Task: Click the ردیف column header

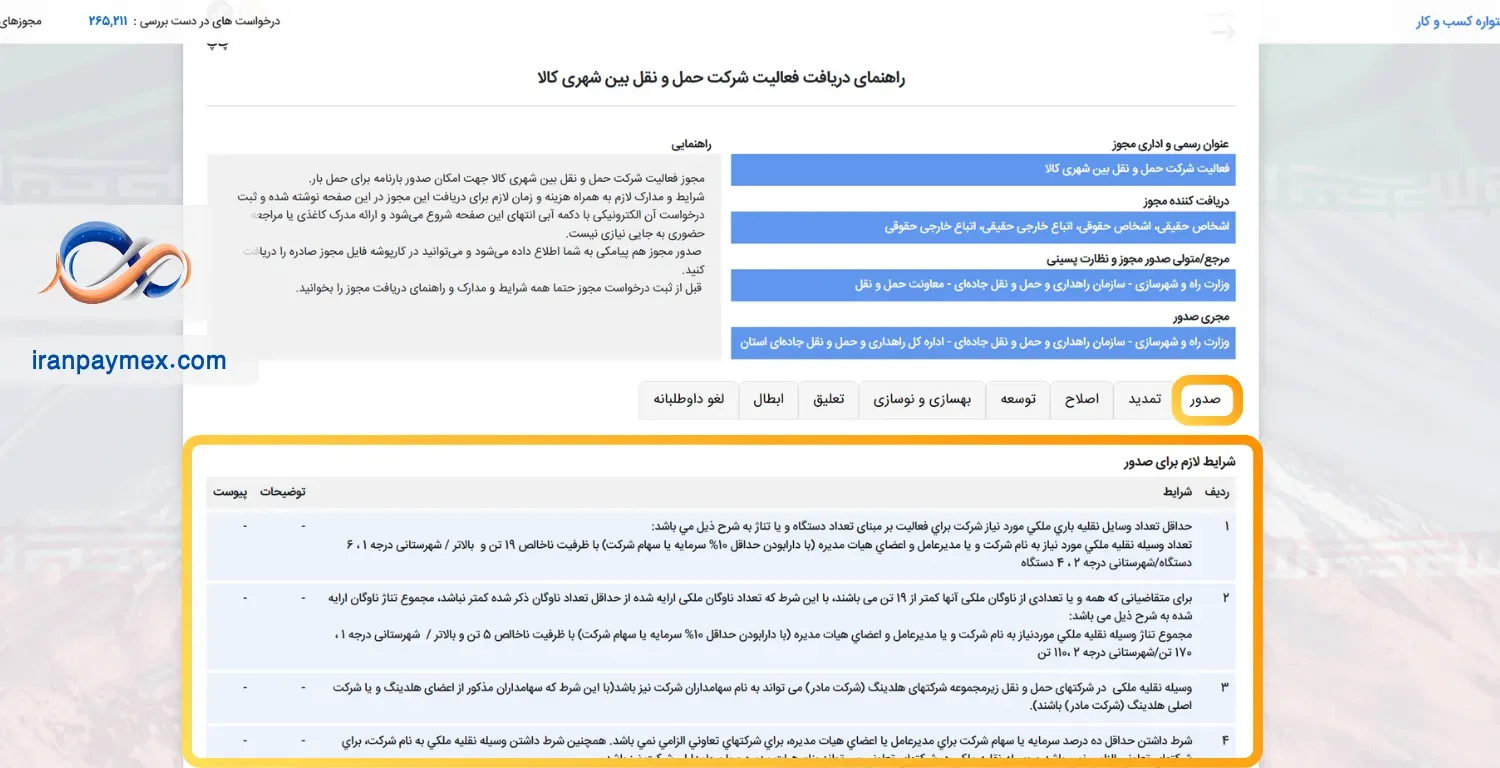Action: 1218,492
